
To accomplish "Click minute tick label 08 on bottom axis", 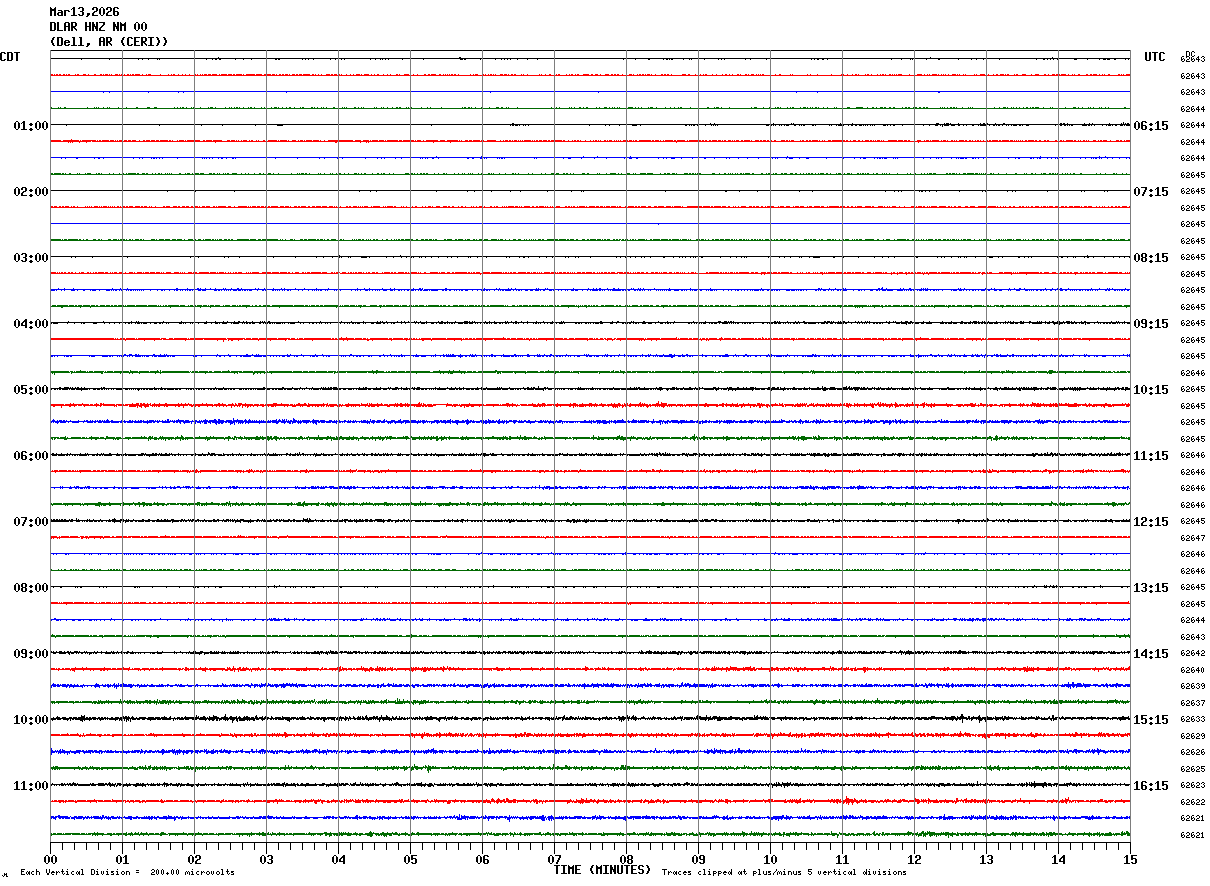I will [626, 860].
